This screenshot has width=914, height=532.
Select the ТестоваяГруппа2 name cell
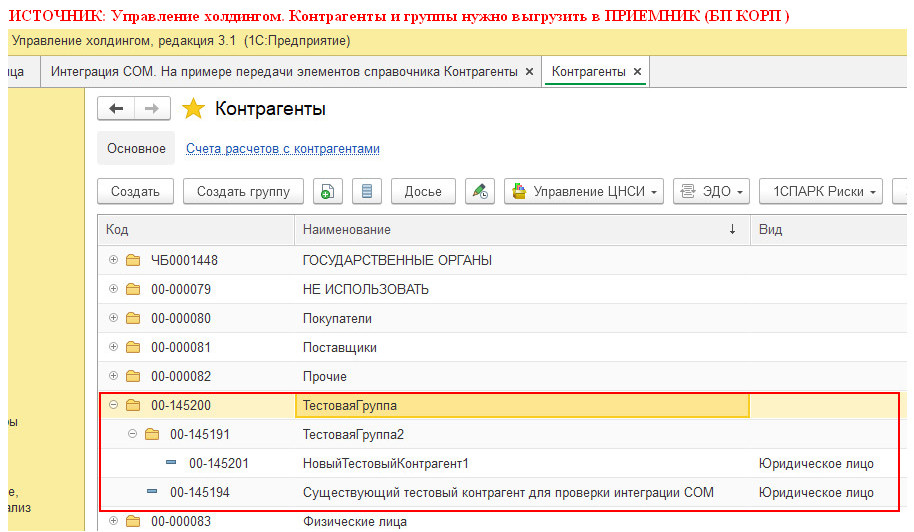point(522,435)
